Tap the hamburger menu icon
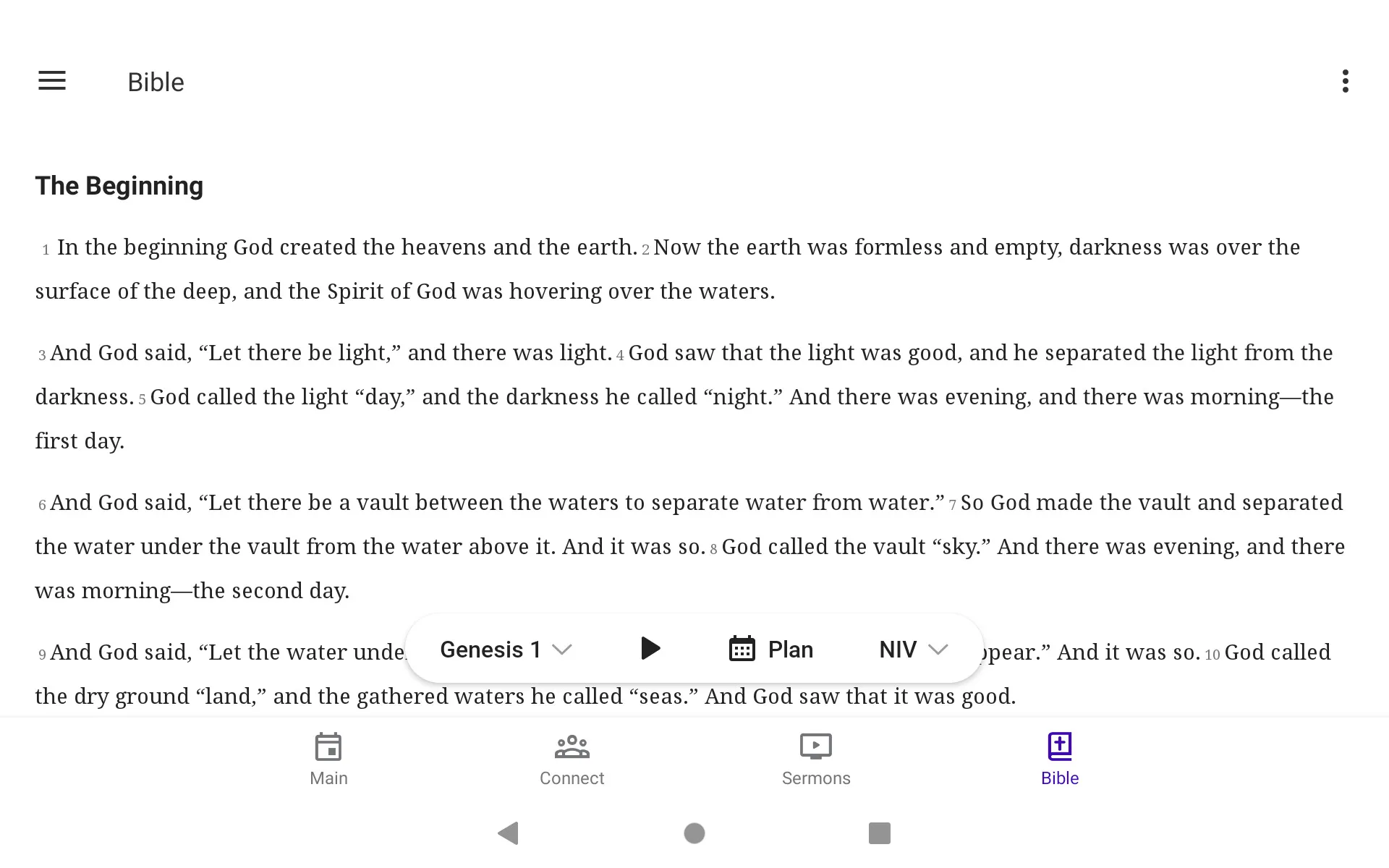This screenshot has height=868, width=1389. click(x=52, y=81)
